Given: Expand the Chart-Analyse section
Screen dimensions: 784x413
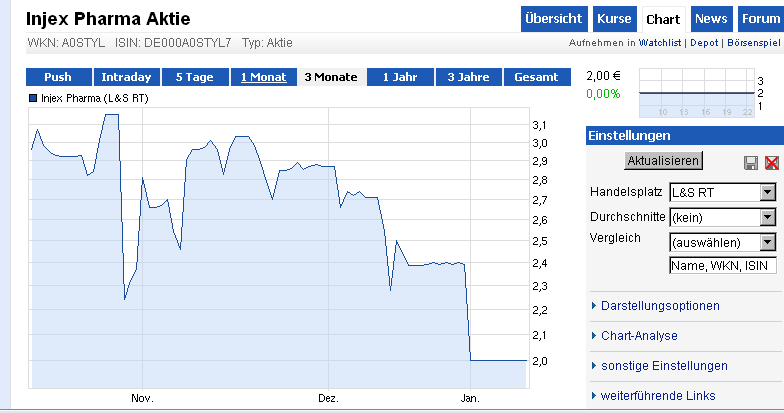Looking at the screenshot, I should tap(639, 335).
